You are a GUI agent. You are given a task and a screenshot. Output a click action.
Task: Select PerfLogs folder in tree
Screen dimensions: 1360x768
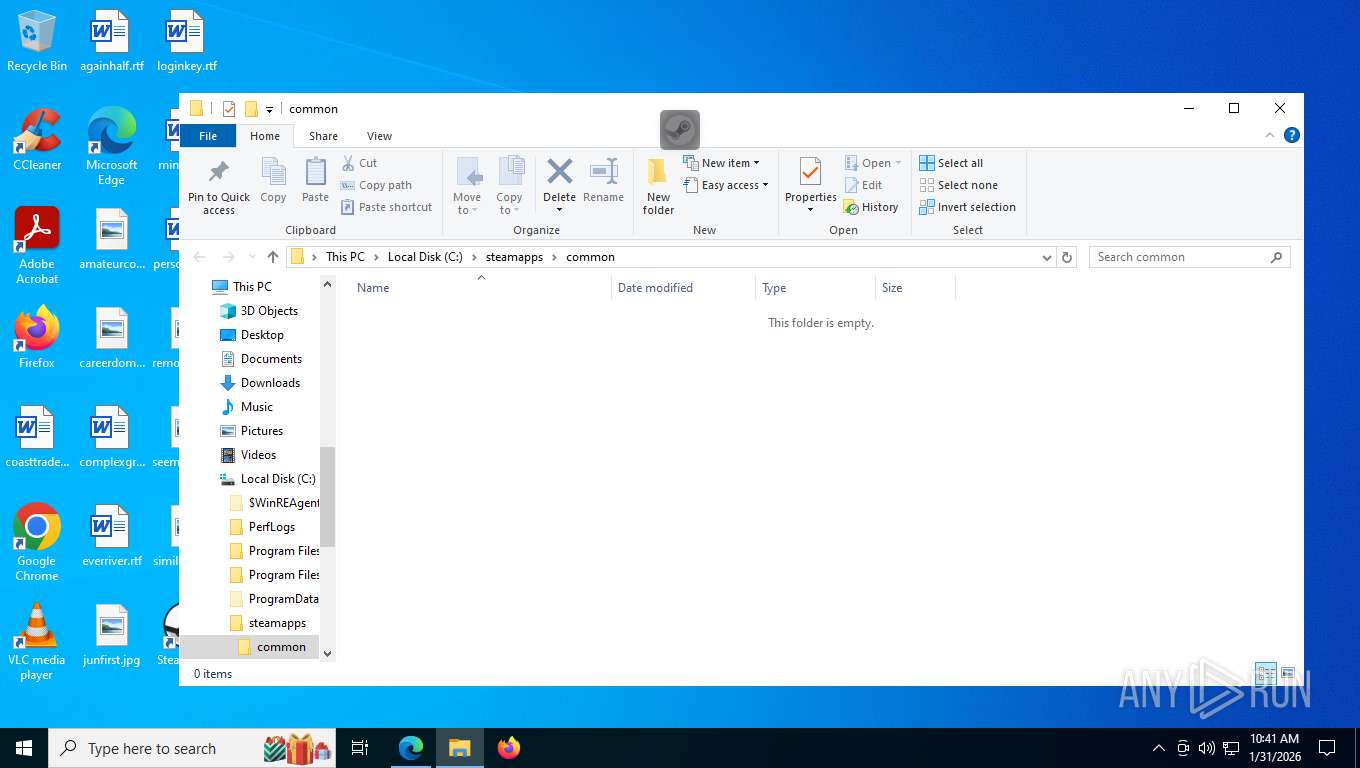pos(272,527)
